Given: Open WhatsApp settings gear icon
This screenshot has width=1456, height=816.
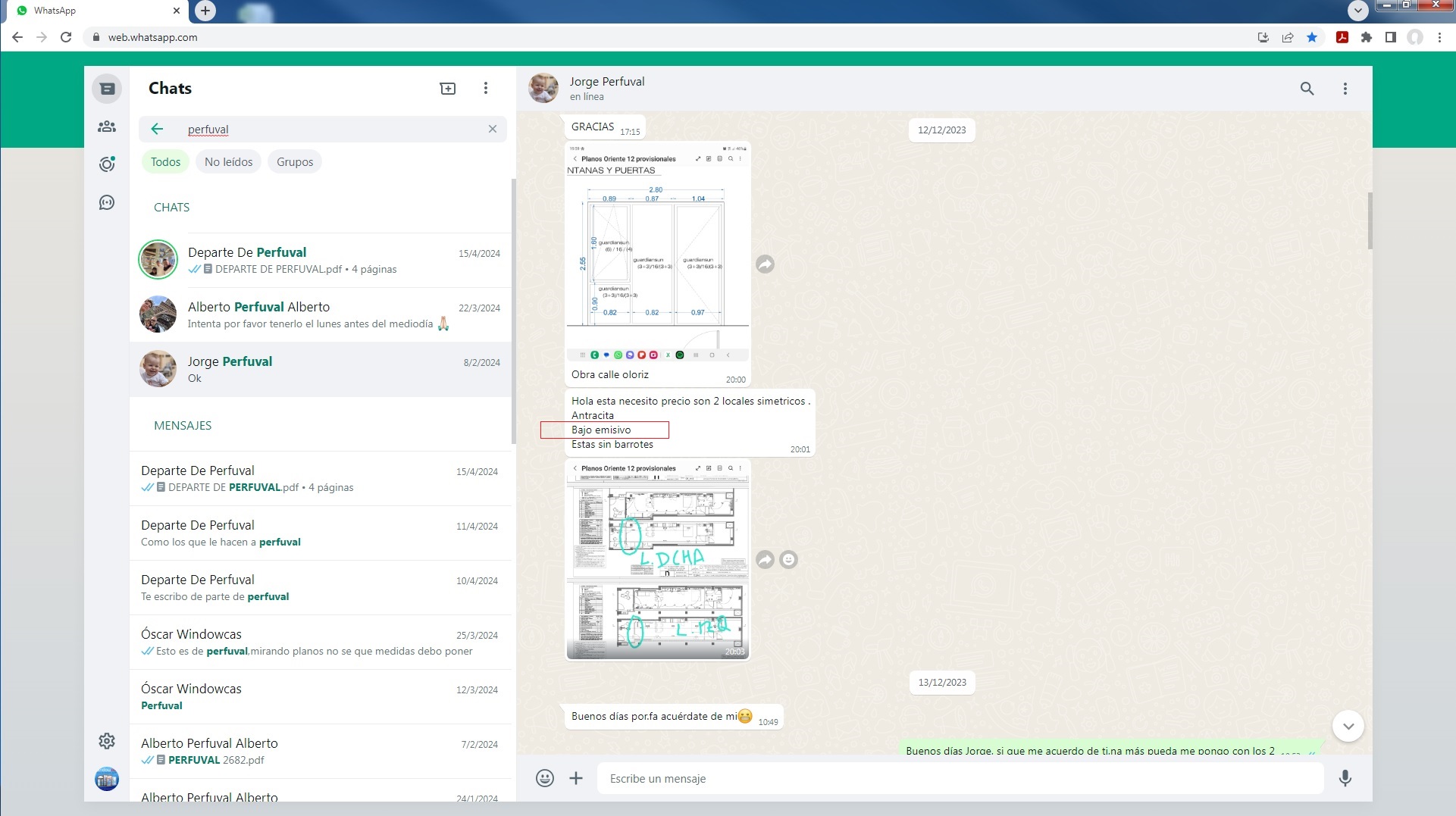Looking at the screenshot, I should coord(107,740).
